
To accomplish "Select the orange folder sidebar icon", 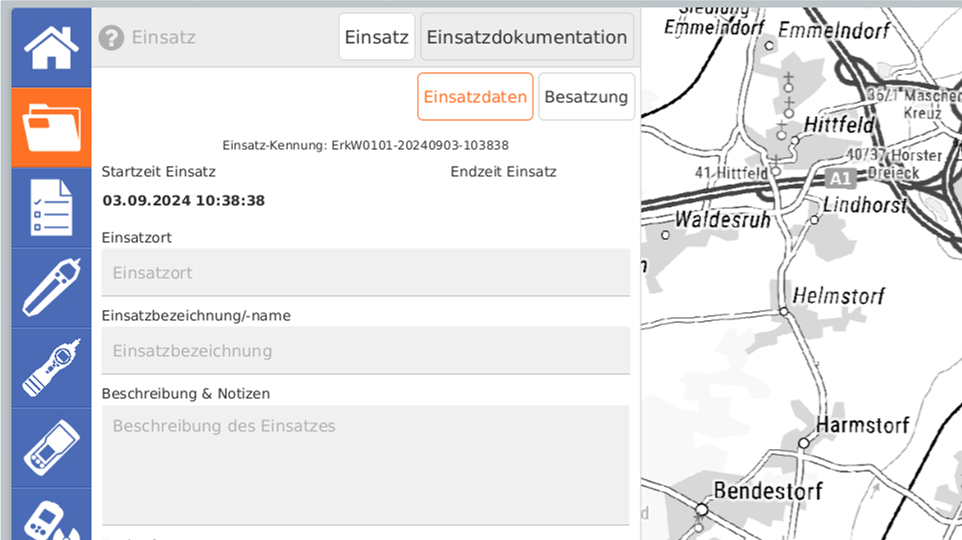I will pyautogui.click(x=52, y=128).
